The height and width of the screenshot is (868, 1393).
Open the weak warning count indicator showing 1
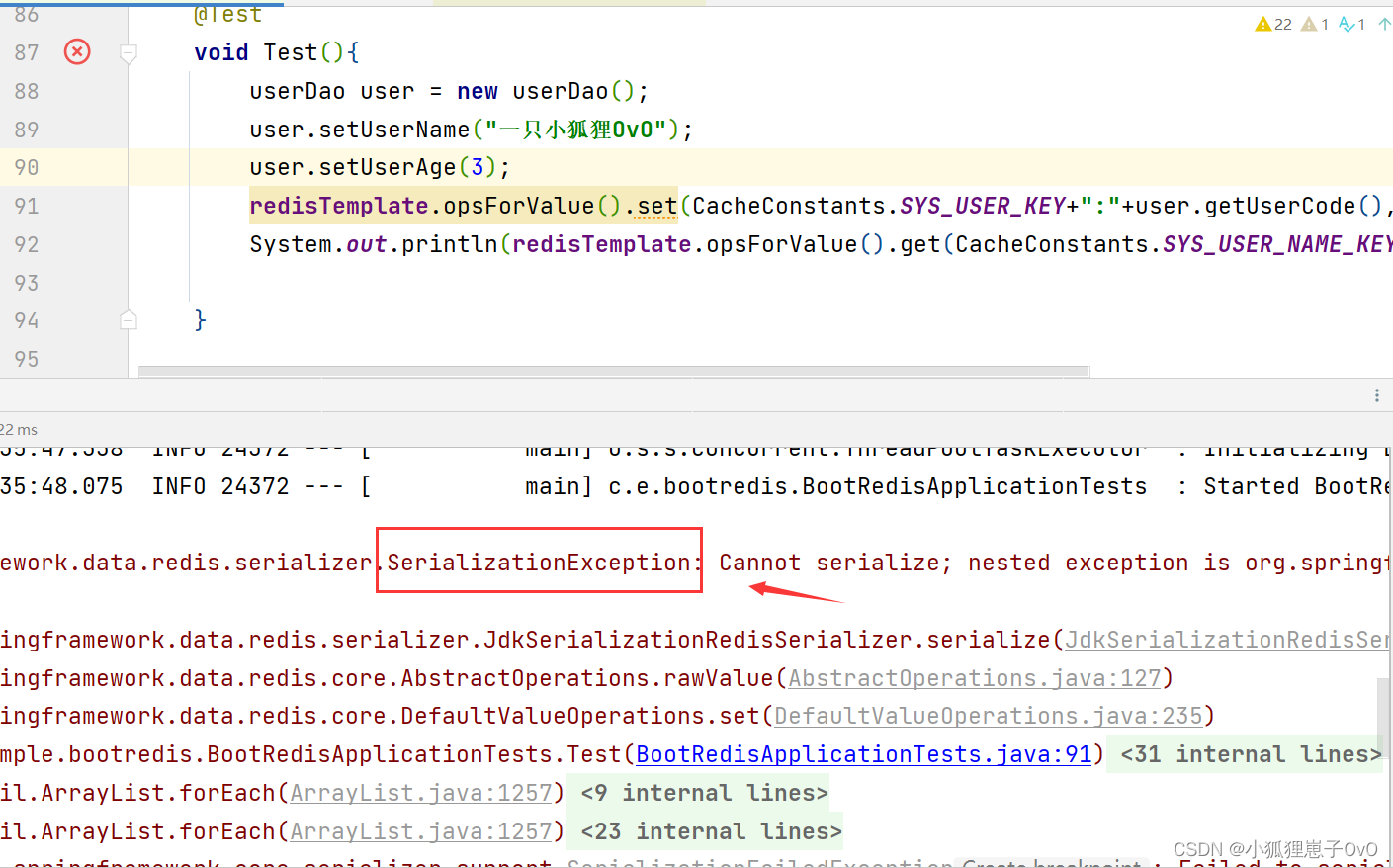click(1315, 24)
